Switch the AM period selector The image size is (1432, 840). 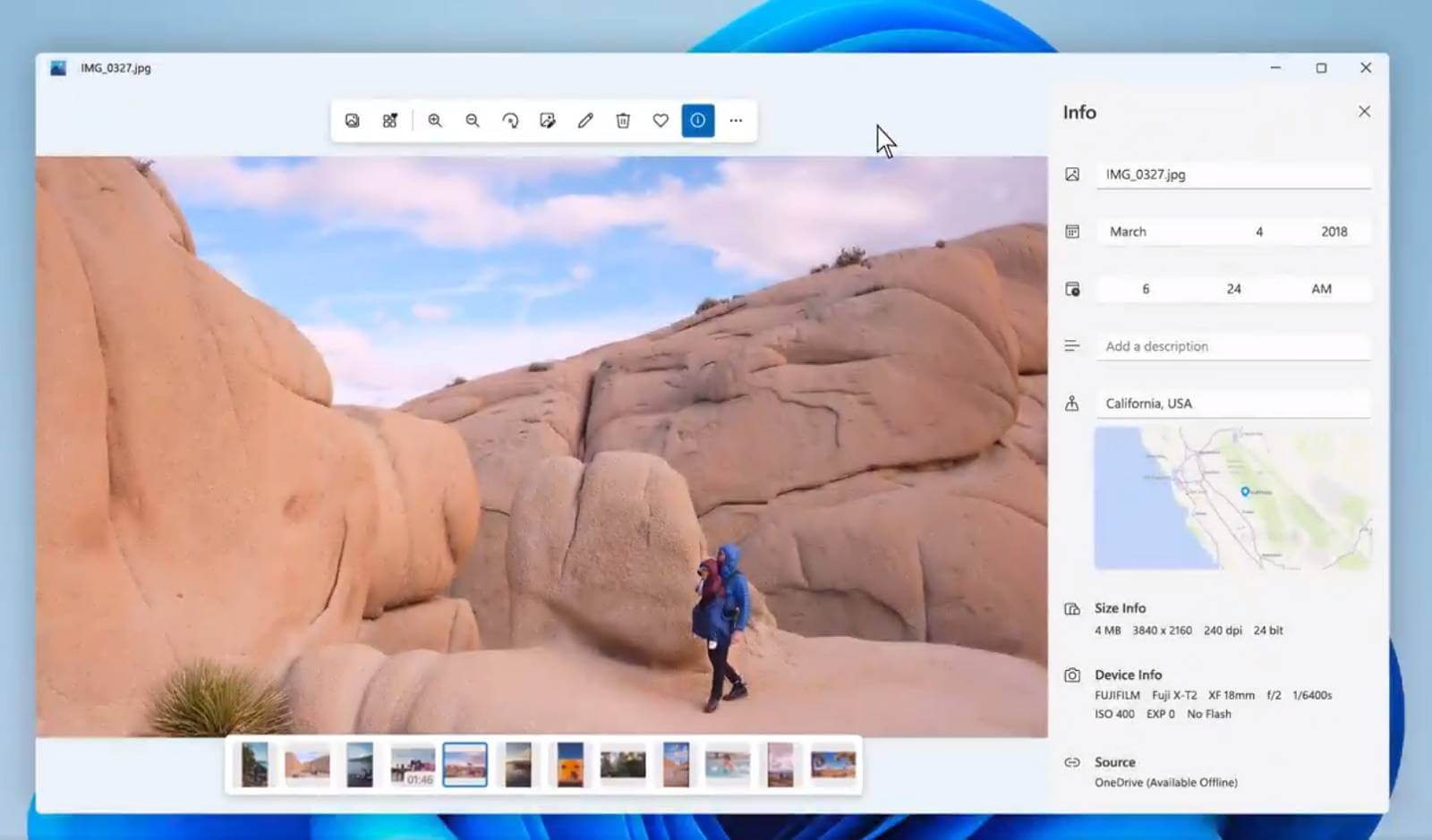[x=1322, y=289]
